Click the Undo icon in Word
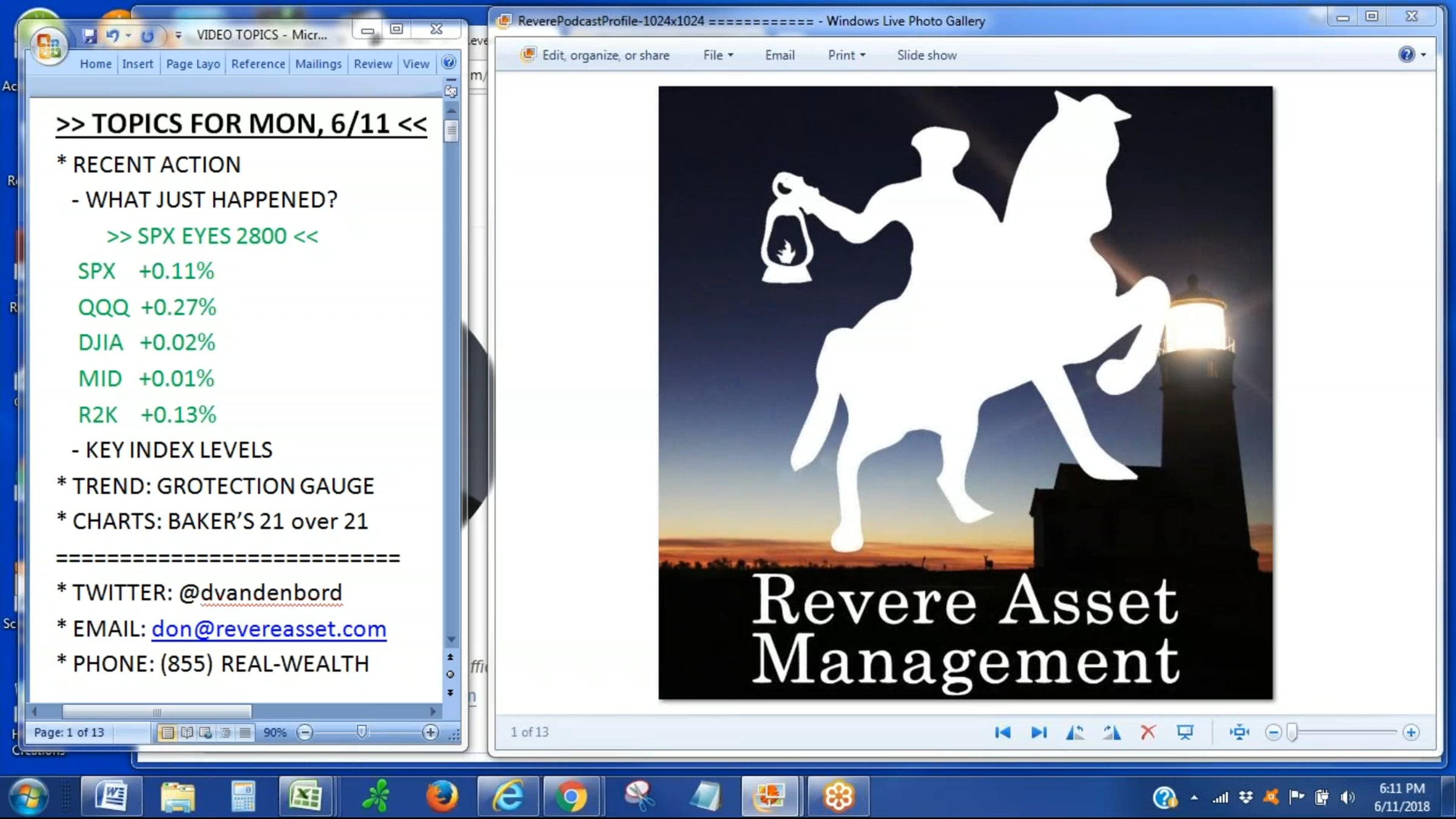Screen dimensions: 1456x819 tap(112, 36)
